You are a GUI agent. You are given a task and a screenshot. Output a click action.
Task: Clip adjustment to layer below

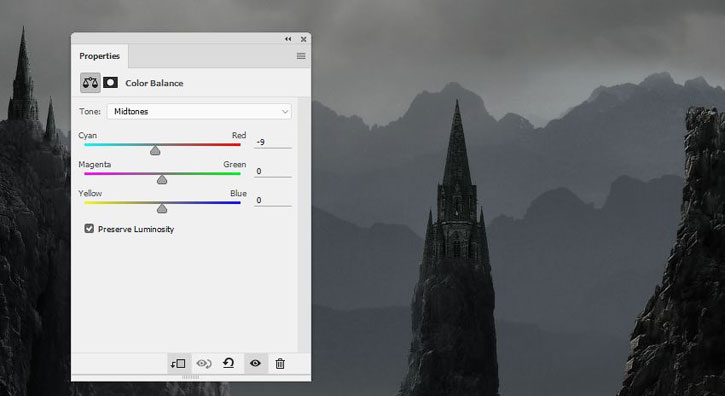178,364
